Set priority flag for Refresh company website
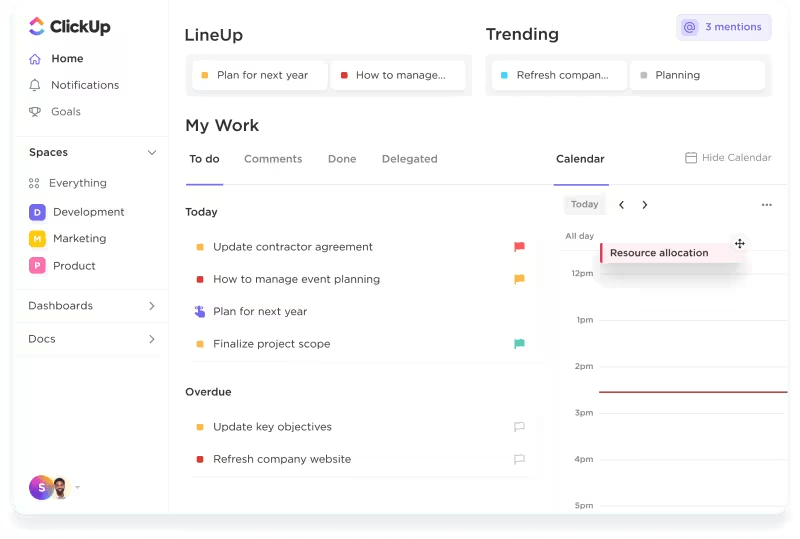The width and height of the screenshot is (800, 539). click(519, 459)
